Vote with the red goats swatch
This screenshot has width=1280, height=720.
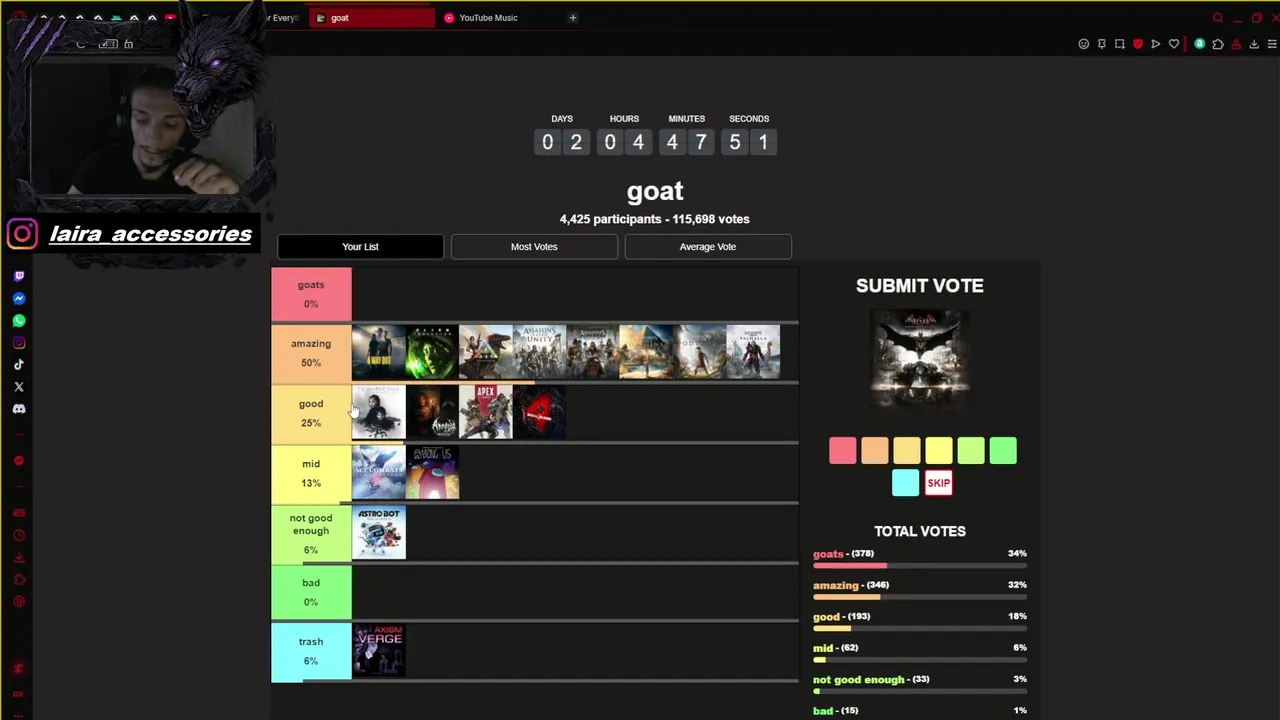coord(843,451)
